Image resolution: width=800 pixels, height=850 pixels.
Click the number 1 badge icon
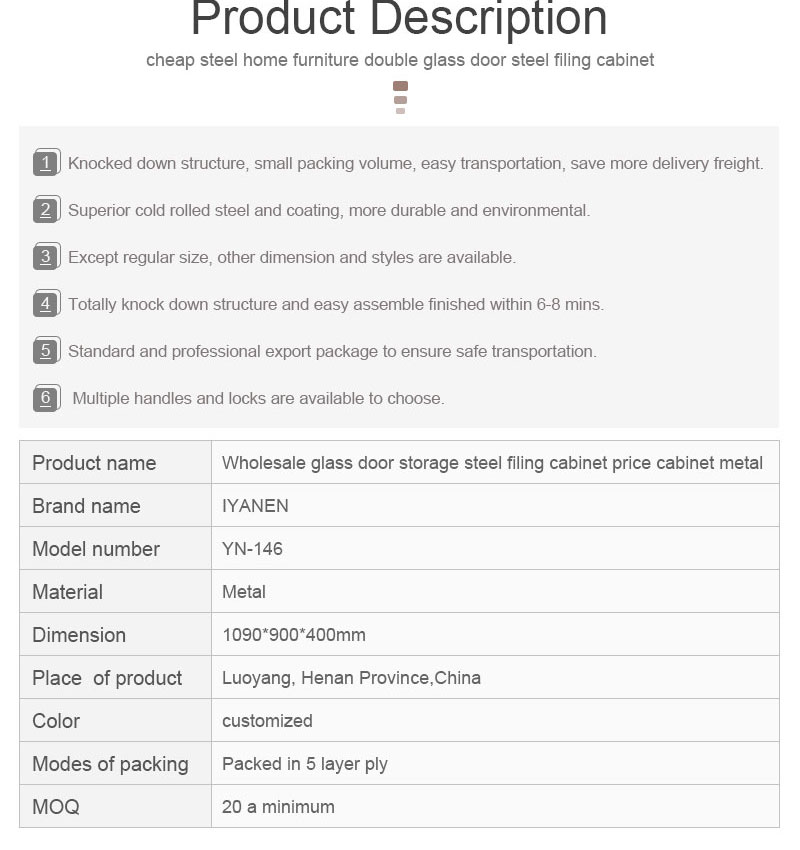tap(47, 162)
